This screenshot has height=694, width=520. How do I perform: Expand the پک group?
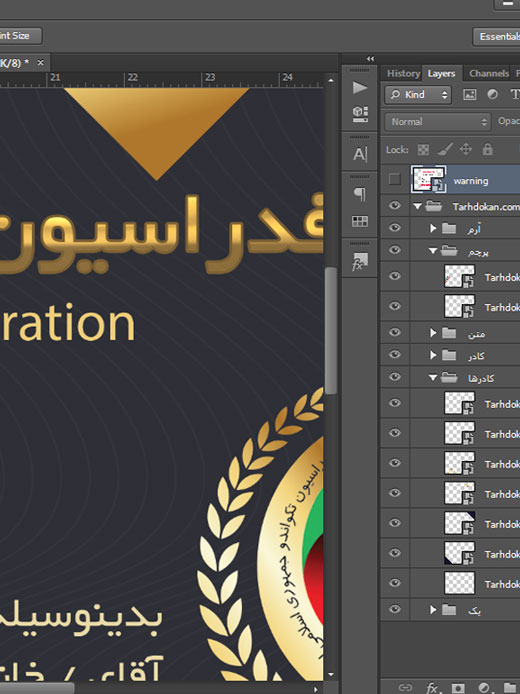433,610
